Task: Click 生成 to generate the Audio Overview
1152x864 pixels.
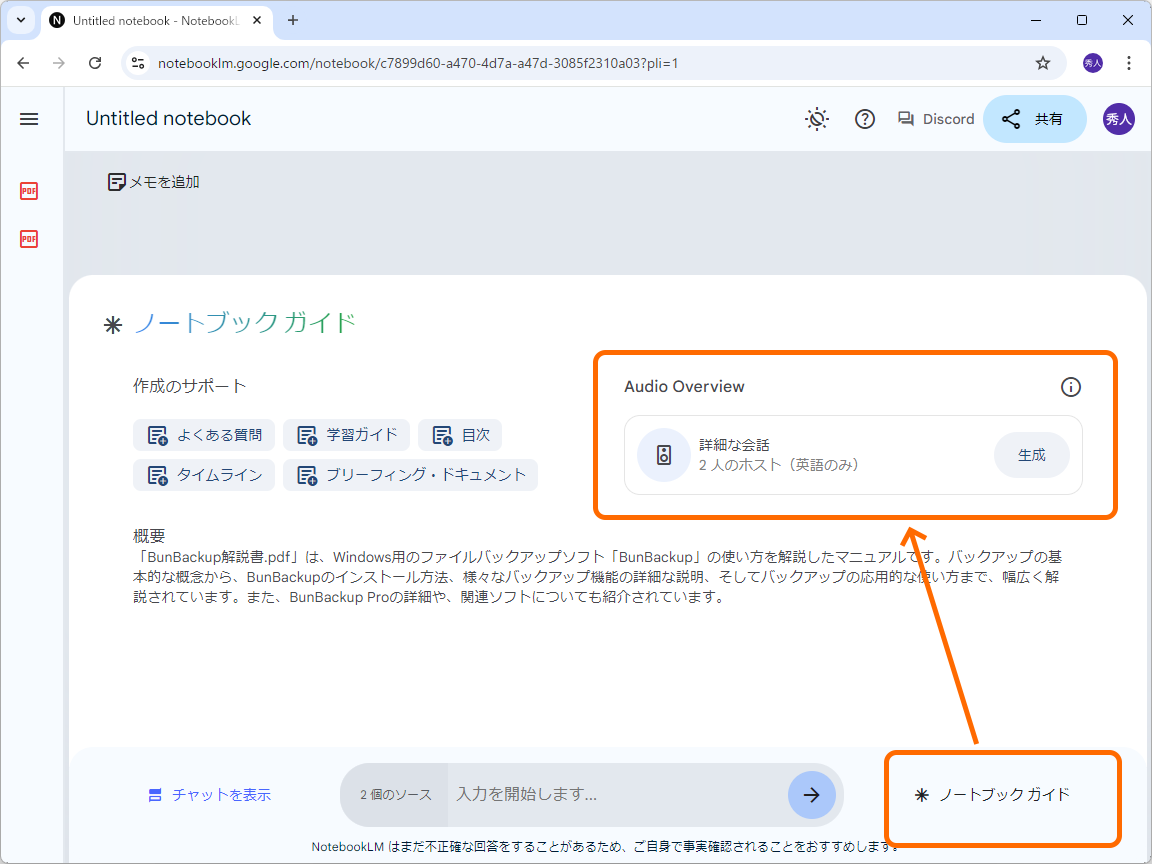Action: 1031,457
